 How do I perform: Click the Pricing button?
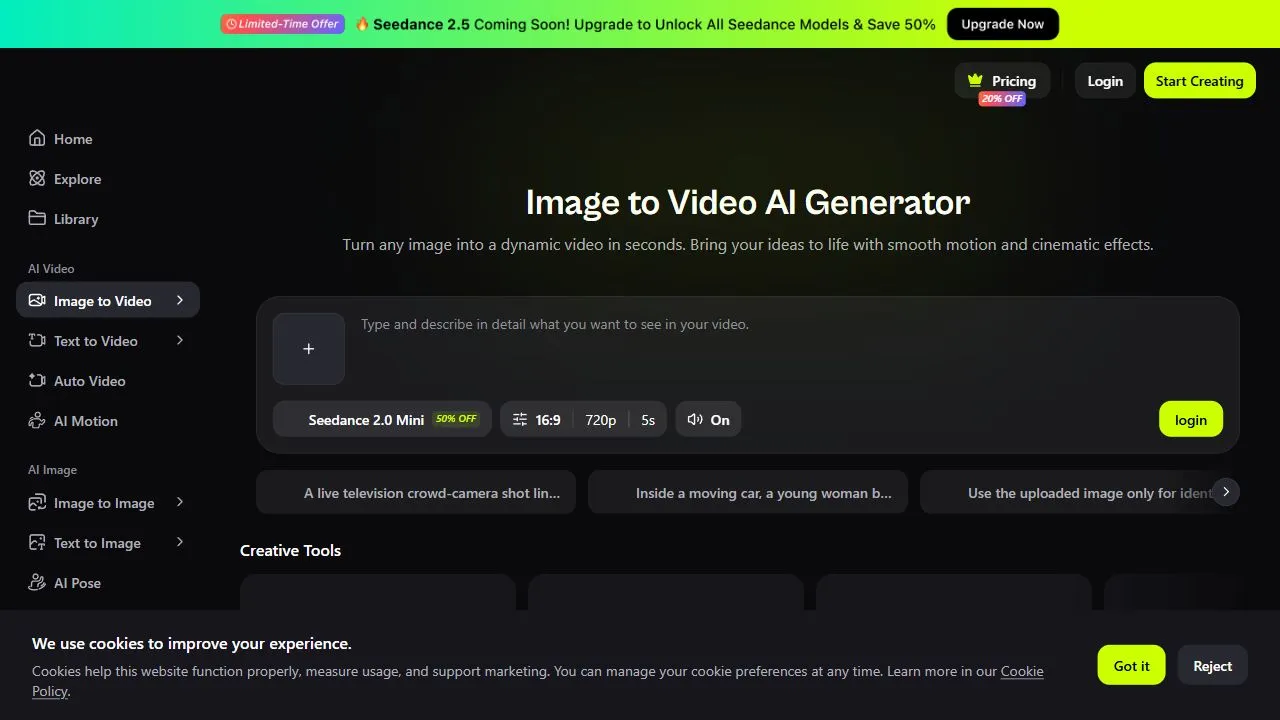(x=1002, y=81)
